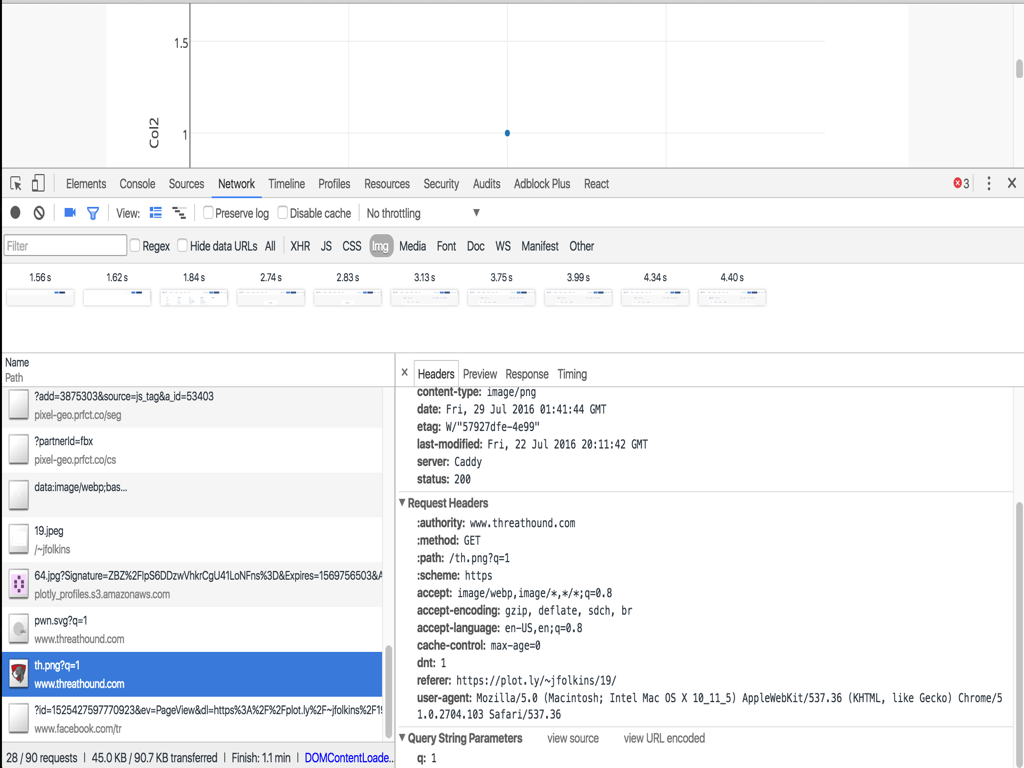Open the Resources tab

click(x=387, y=184)
